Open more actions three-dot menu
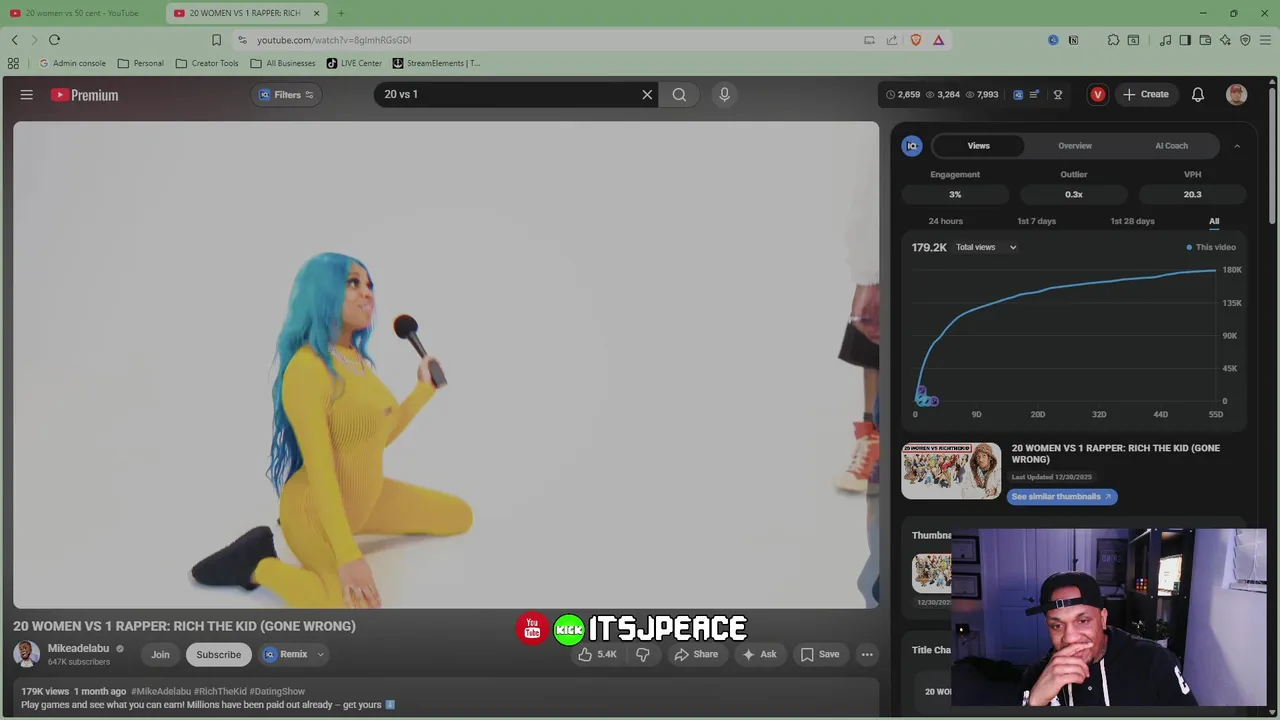The image size is (1280, 720). coord(867,654)
